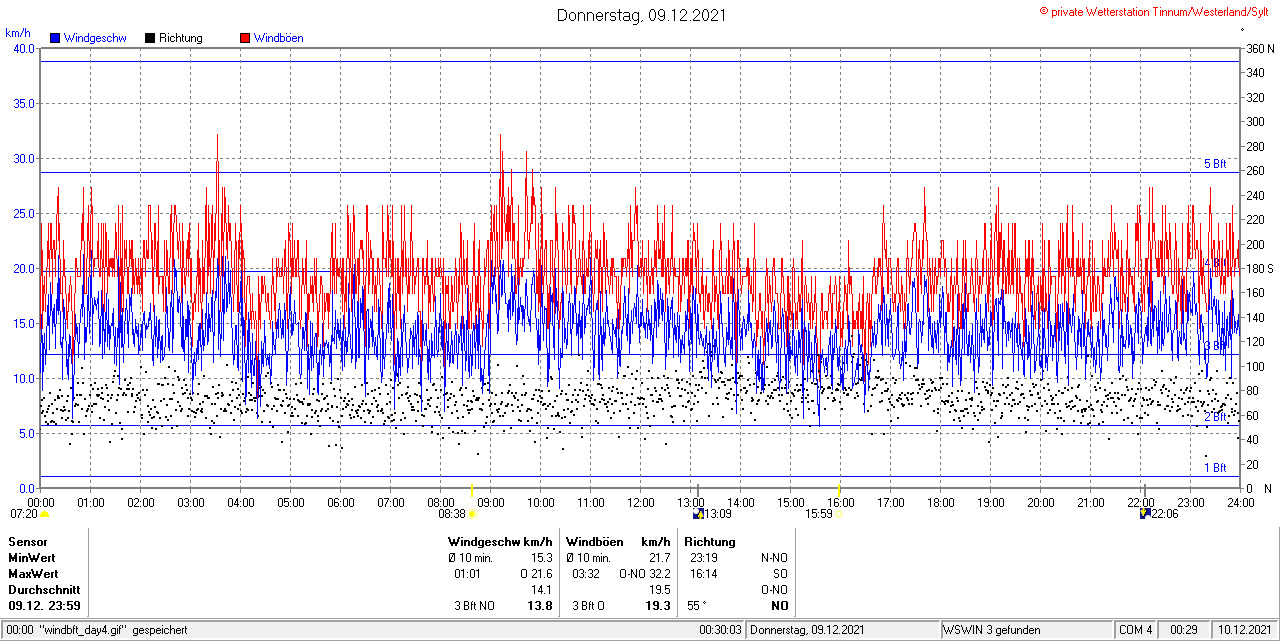Click the sun icon next to 08:38

[x=472, y=514]
